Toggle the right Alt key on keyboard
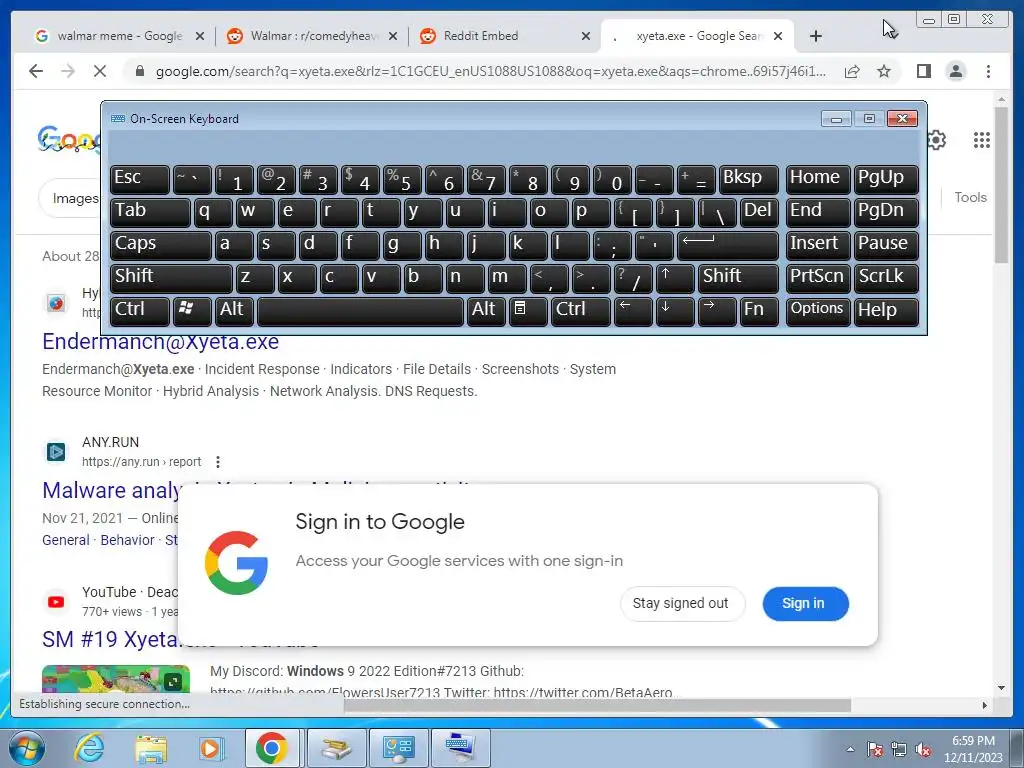This screenshot has width=1024, height=768. click(x=485, y=310)
